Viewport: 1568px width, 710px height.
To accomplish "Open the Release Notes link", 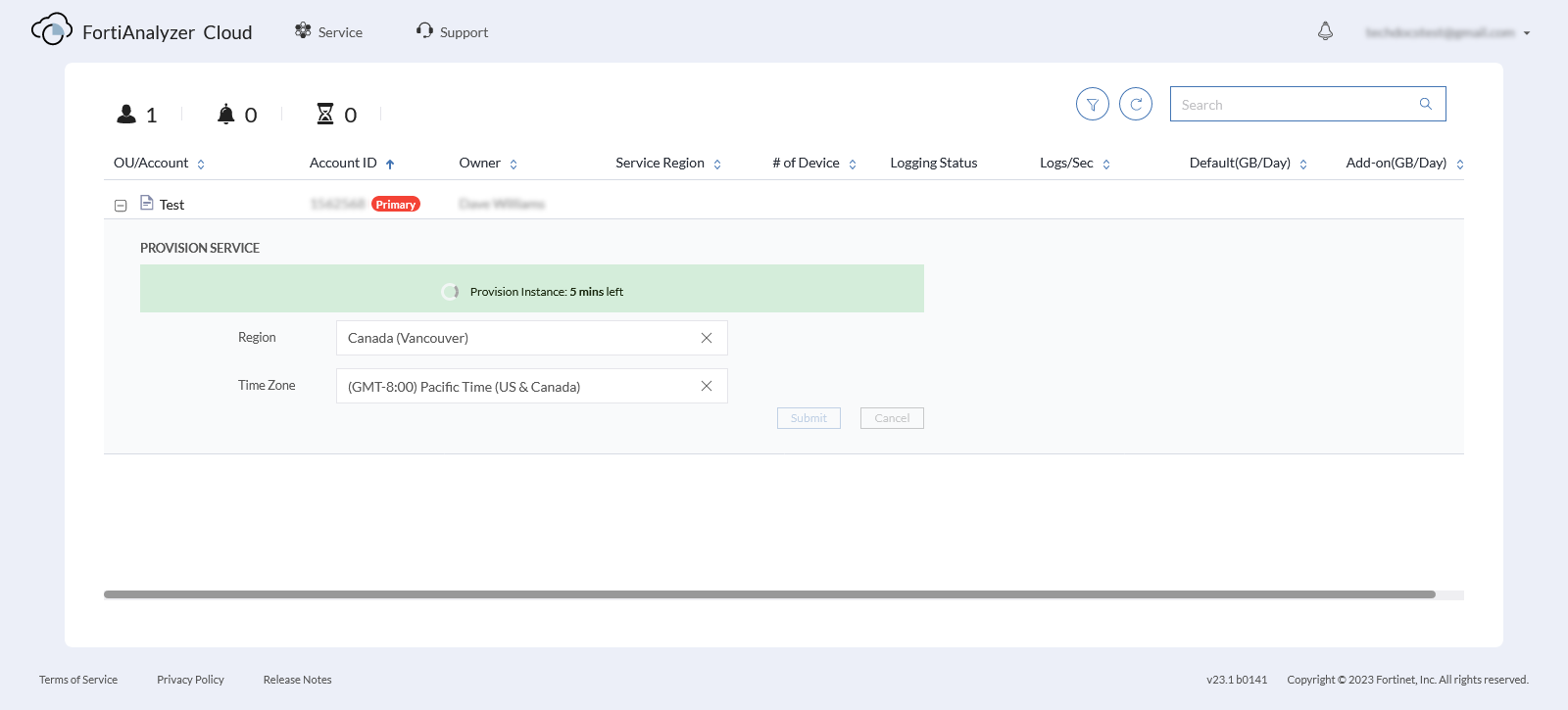I will coord(297,680).
